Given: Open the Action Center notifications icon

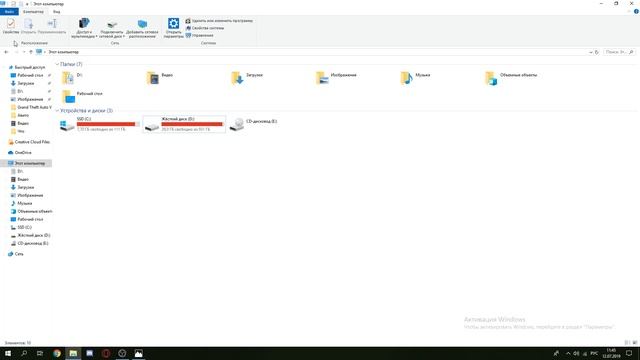Looking at the screenshot, I should 629,353.
